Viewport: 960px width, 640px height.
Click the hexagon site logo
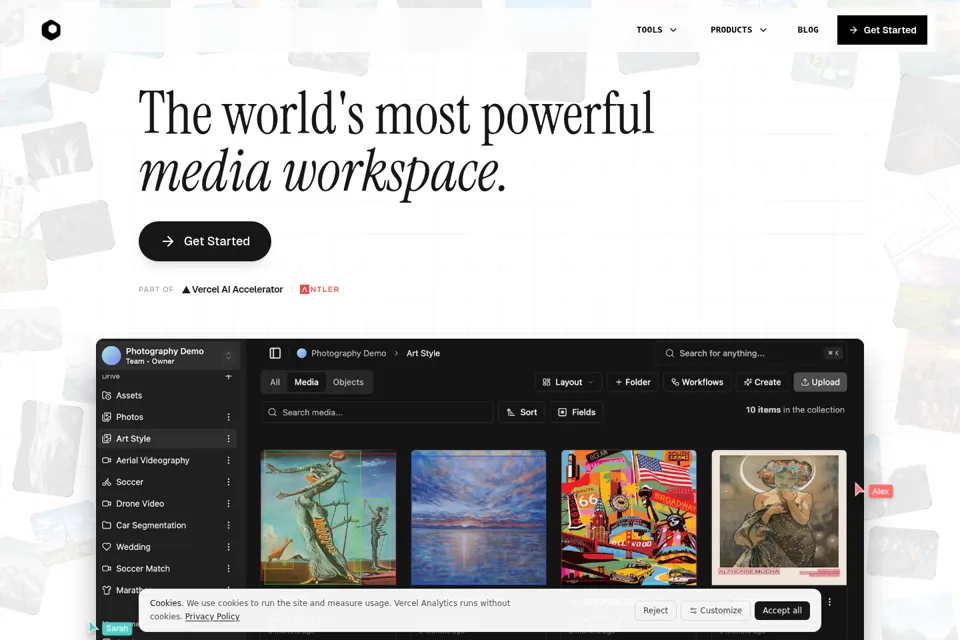tap(51, 30)
